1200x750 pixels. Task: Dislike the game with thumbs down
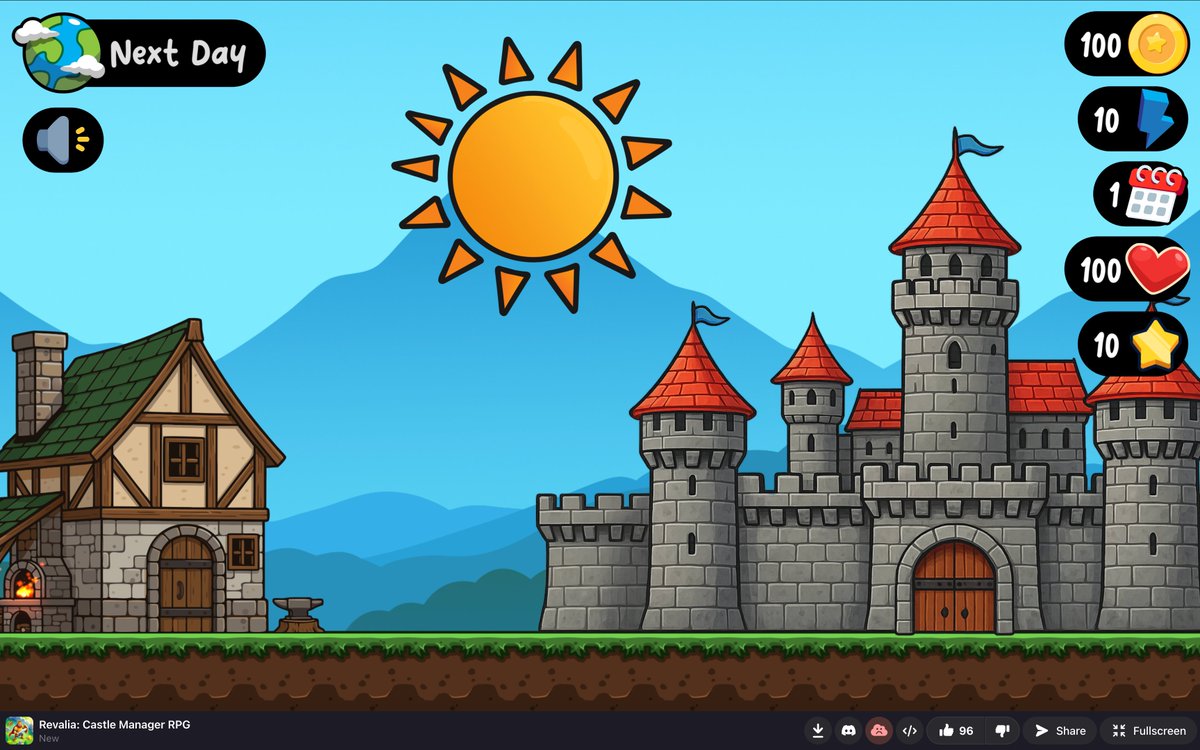point(1003,731)
